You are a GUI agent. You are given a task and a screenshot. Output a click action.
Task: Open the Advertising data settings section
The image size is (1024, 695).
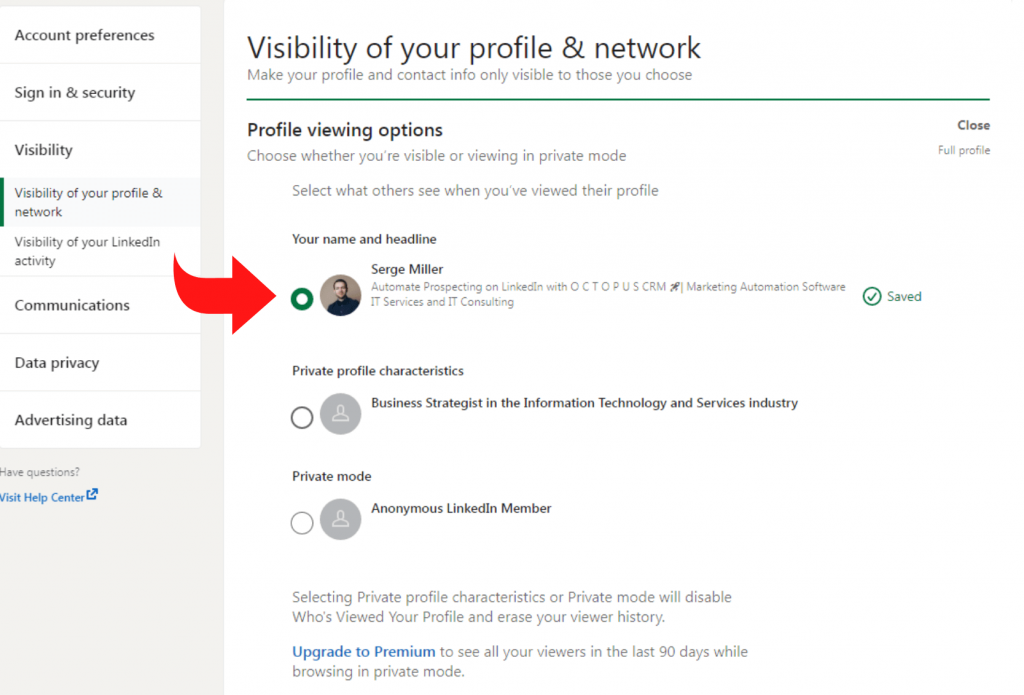[71, 420]
